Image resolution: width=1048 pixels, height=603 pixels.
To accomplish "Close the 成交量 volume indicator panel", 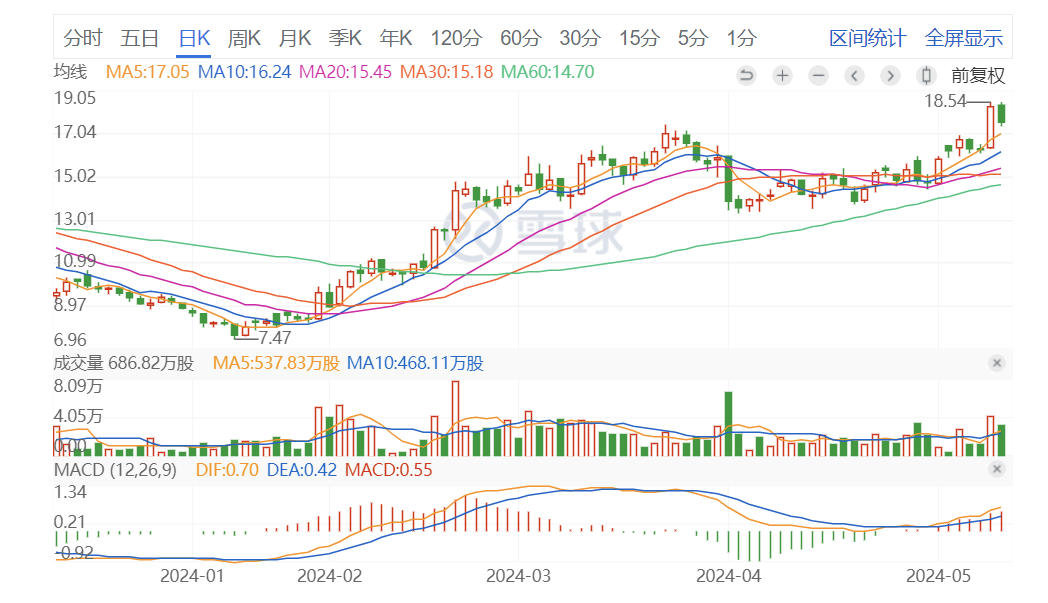I will pyautogui.click(x=996, y=363).
